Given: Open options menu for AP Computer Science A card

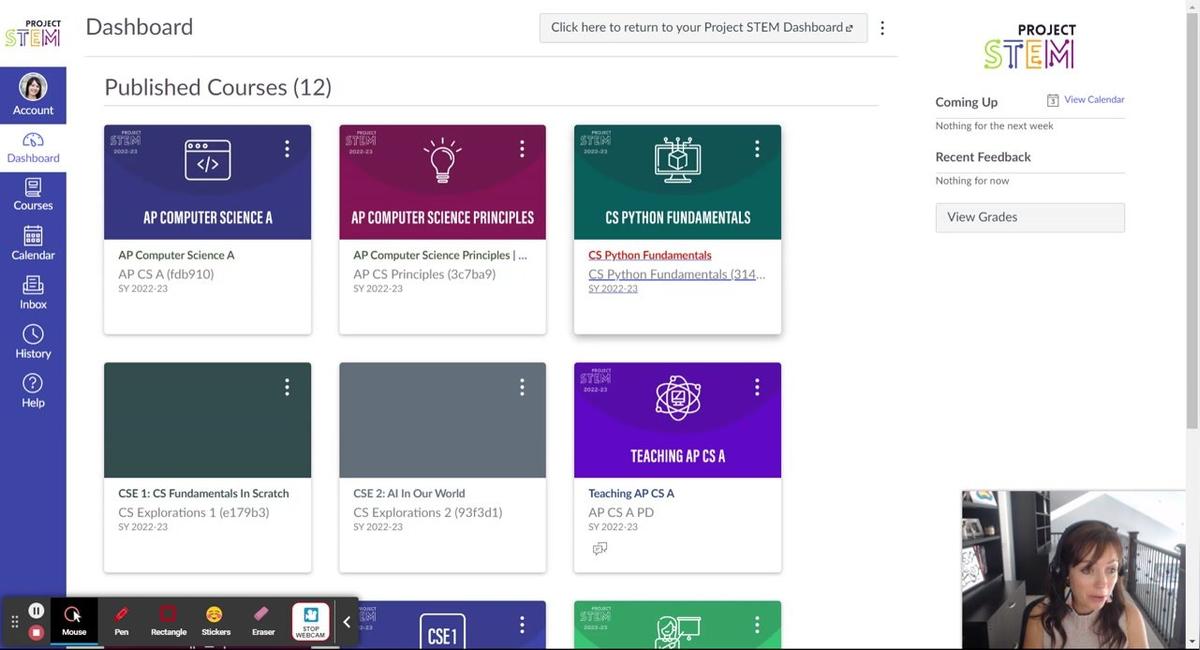Looking at the screenshot, I should pos(287,149).
